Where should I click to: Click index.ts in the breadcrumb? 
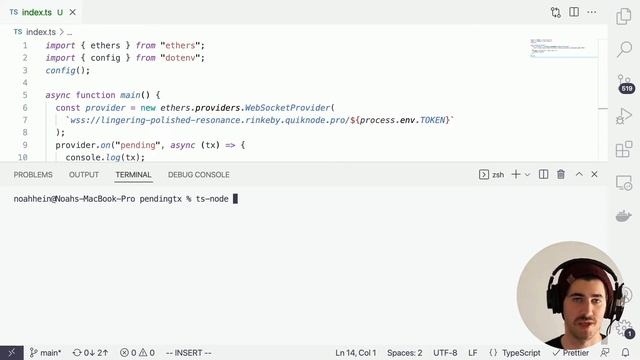[x=41, y=32]
